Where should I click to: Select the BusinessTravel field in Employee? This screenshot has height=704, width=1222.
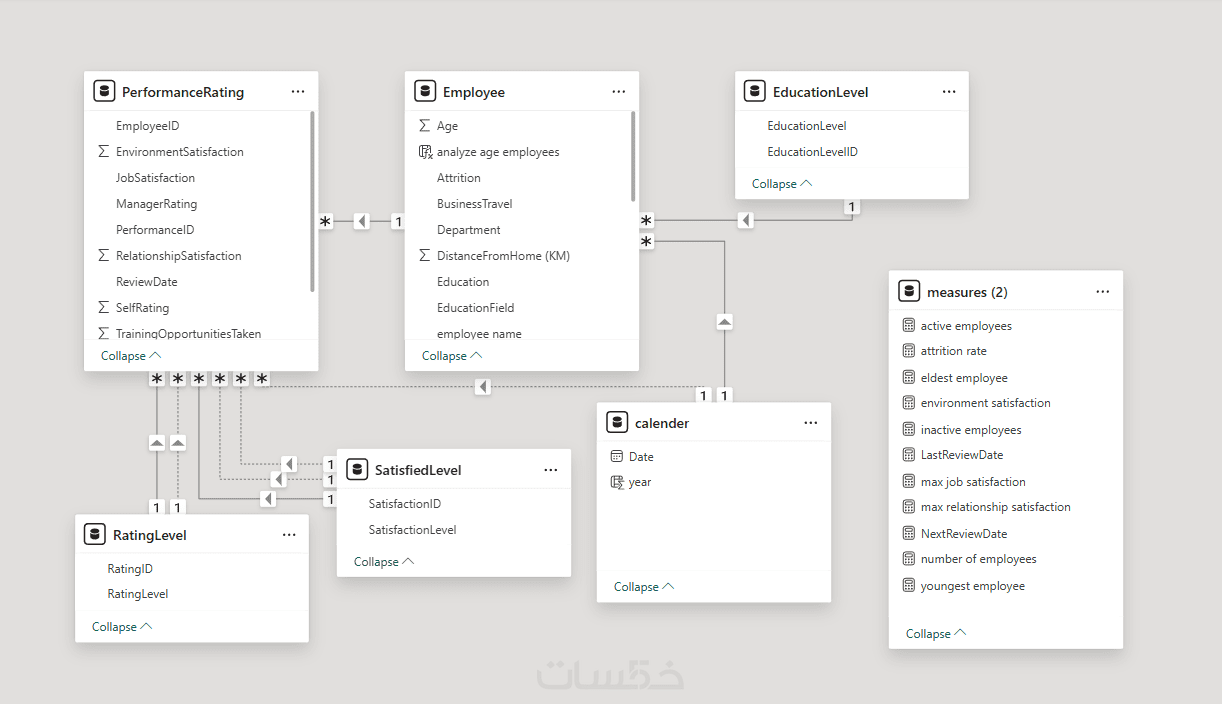(474, 204)
